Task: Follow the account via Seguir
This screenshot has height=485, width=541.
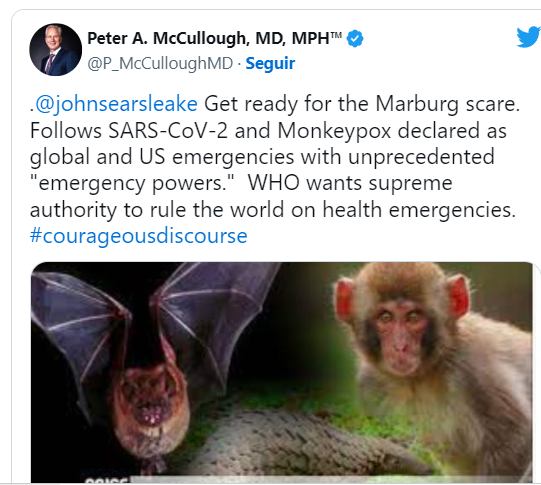Action: coord(270,63)
